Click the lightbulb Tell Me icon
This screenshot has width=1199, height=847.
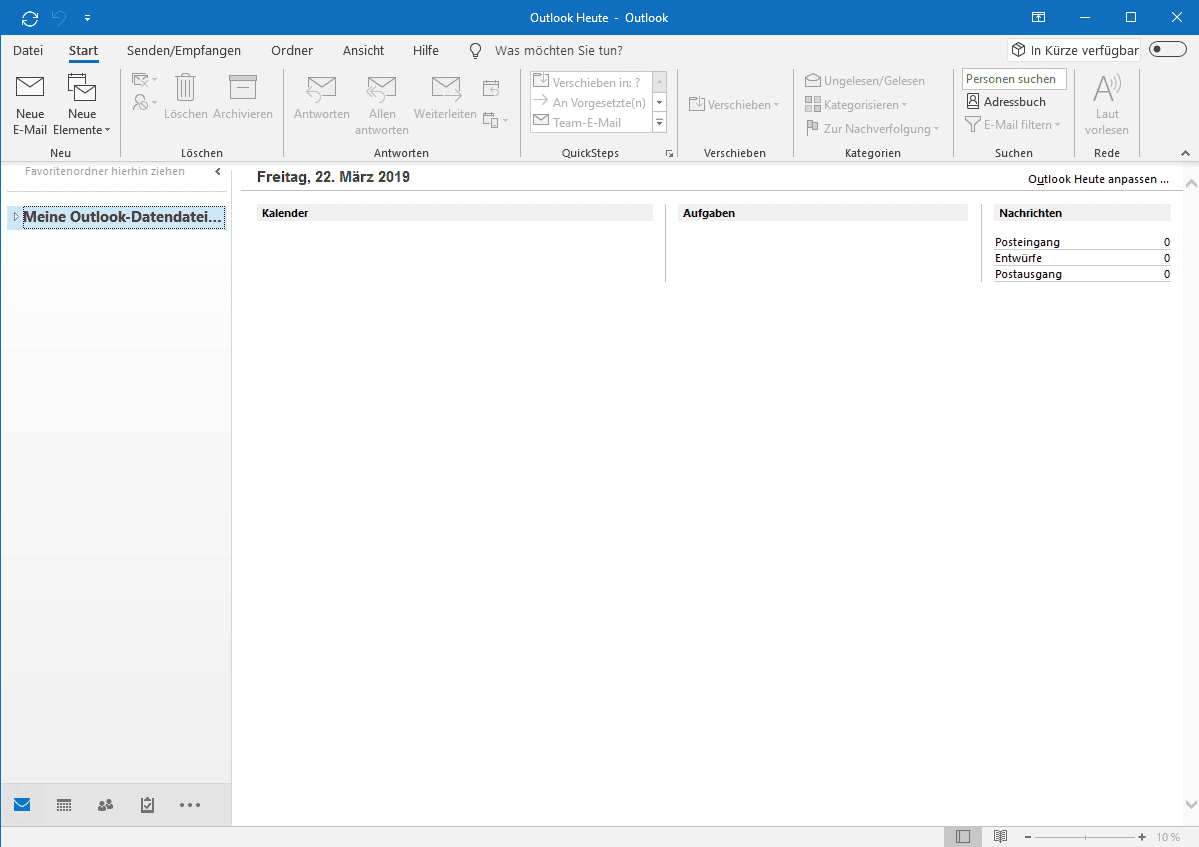475,50
